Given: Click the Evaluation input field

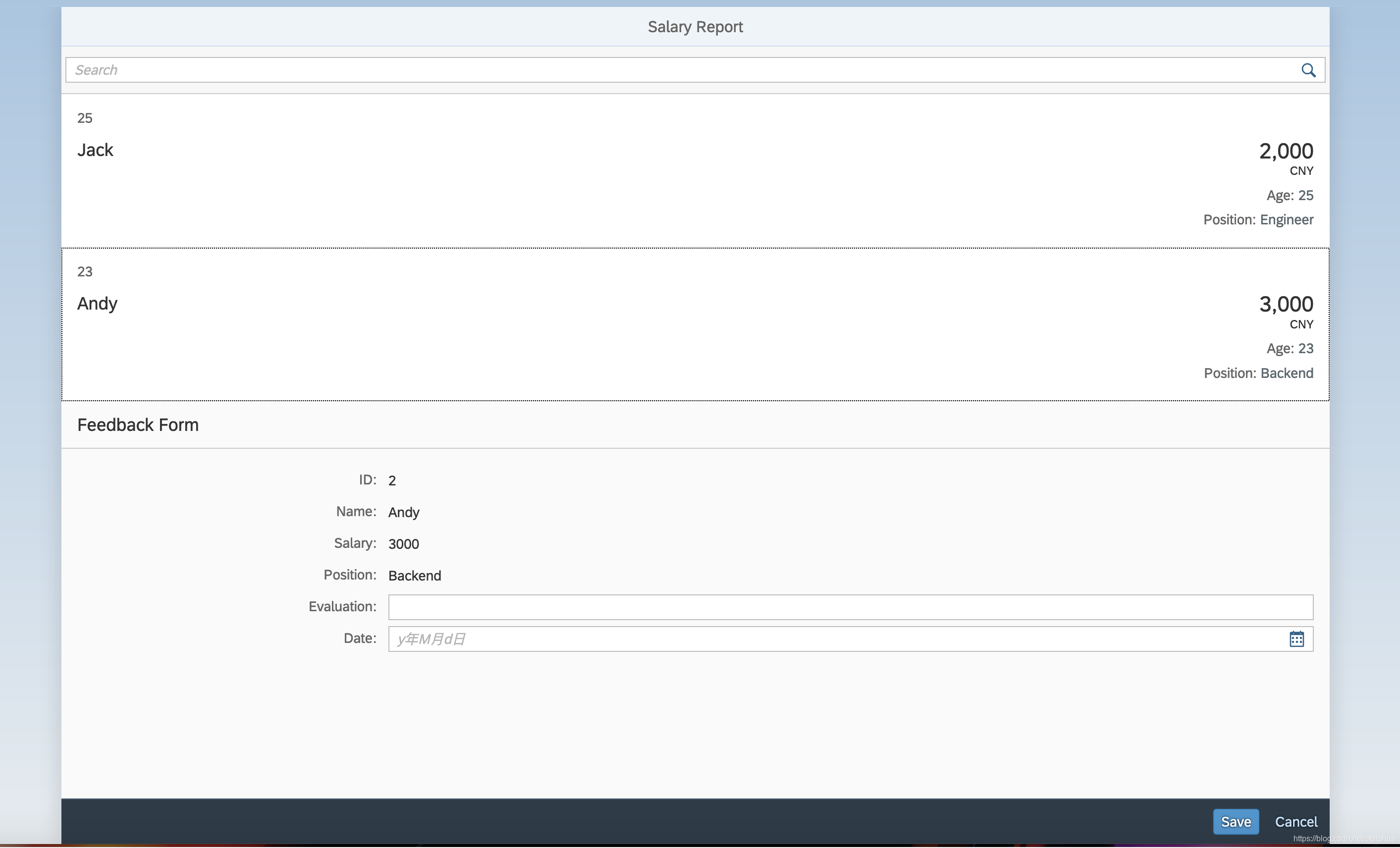Looking at the screenshot, I should point(850,607).
